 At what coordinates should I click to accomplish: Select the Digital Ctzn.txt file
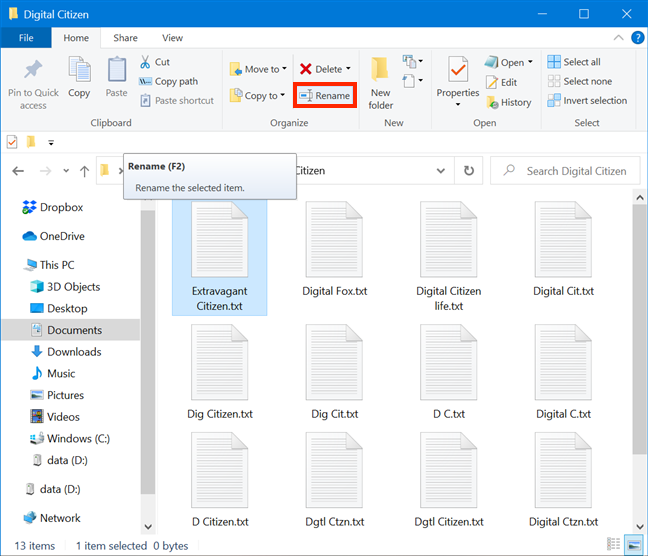click(563, 480)
